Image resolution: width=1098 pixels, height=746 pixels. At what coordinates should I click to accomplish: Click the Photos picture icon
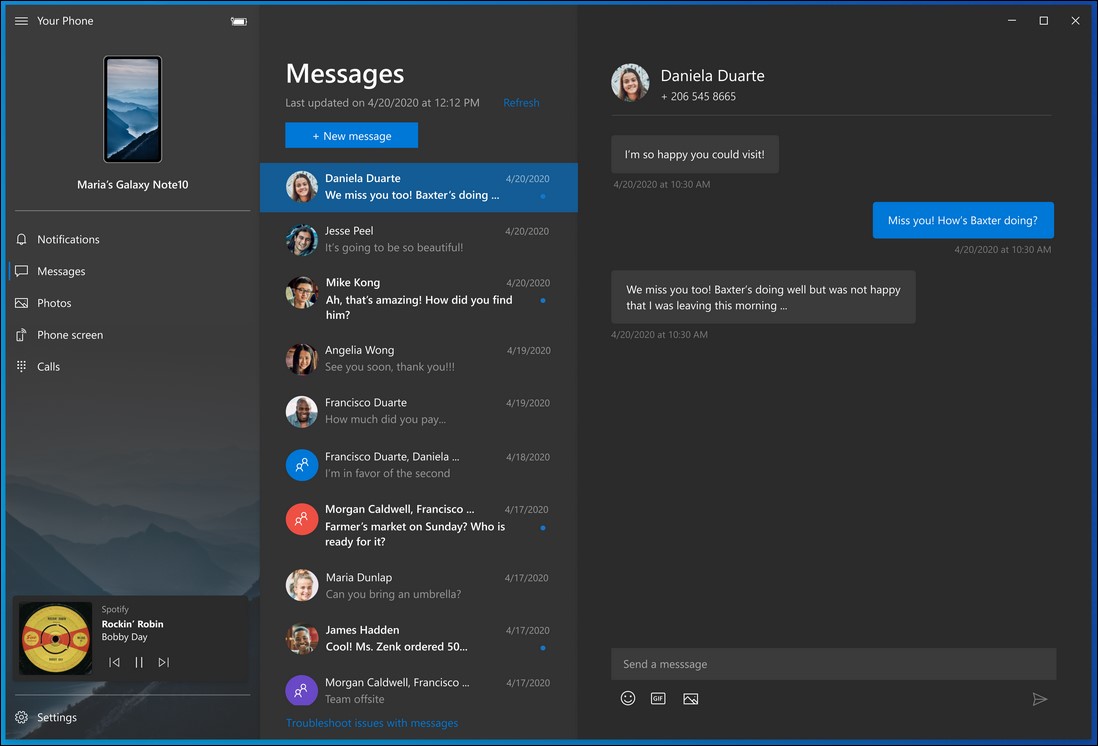point(22,303)
